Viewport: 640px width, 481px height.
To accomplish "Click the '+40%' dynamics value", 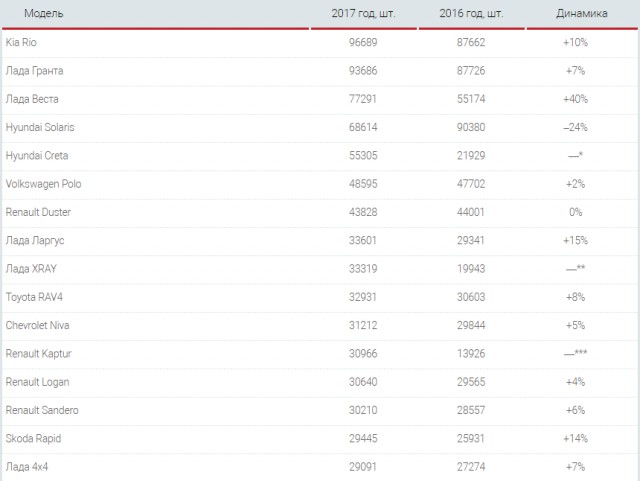I will pyautogui.click(x=576, y=99).
